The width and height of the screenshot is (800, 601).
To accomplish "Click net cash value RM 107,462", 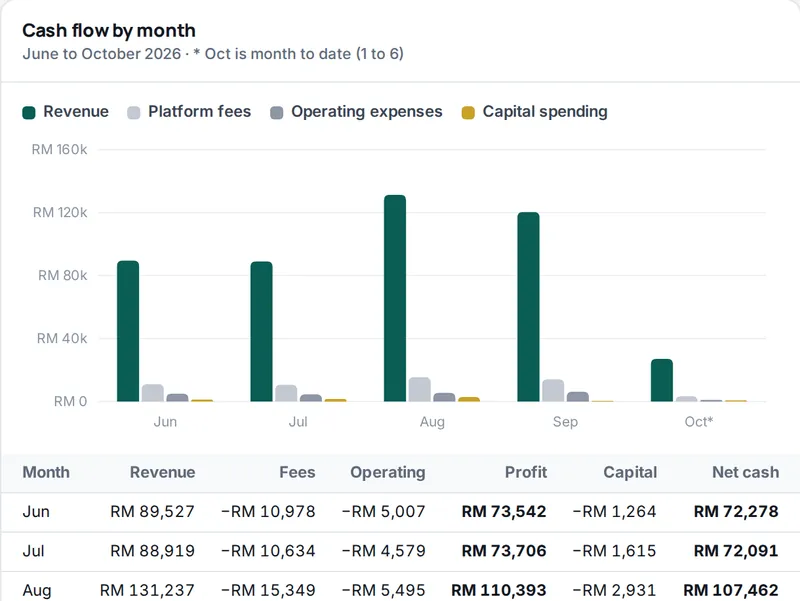I will [731, 590].
